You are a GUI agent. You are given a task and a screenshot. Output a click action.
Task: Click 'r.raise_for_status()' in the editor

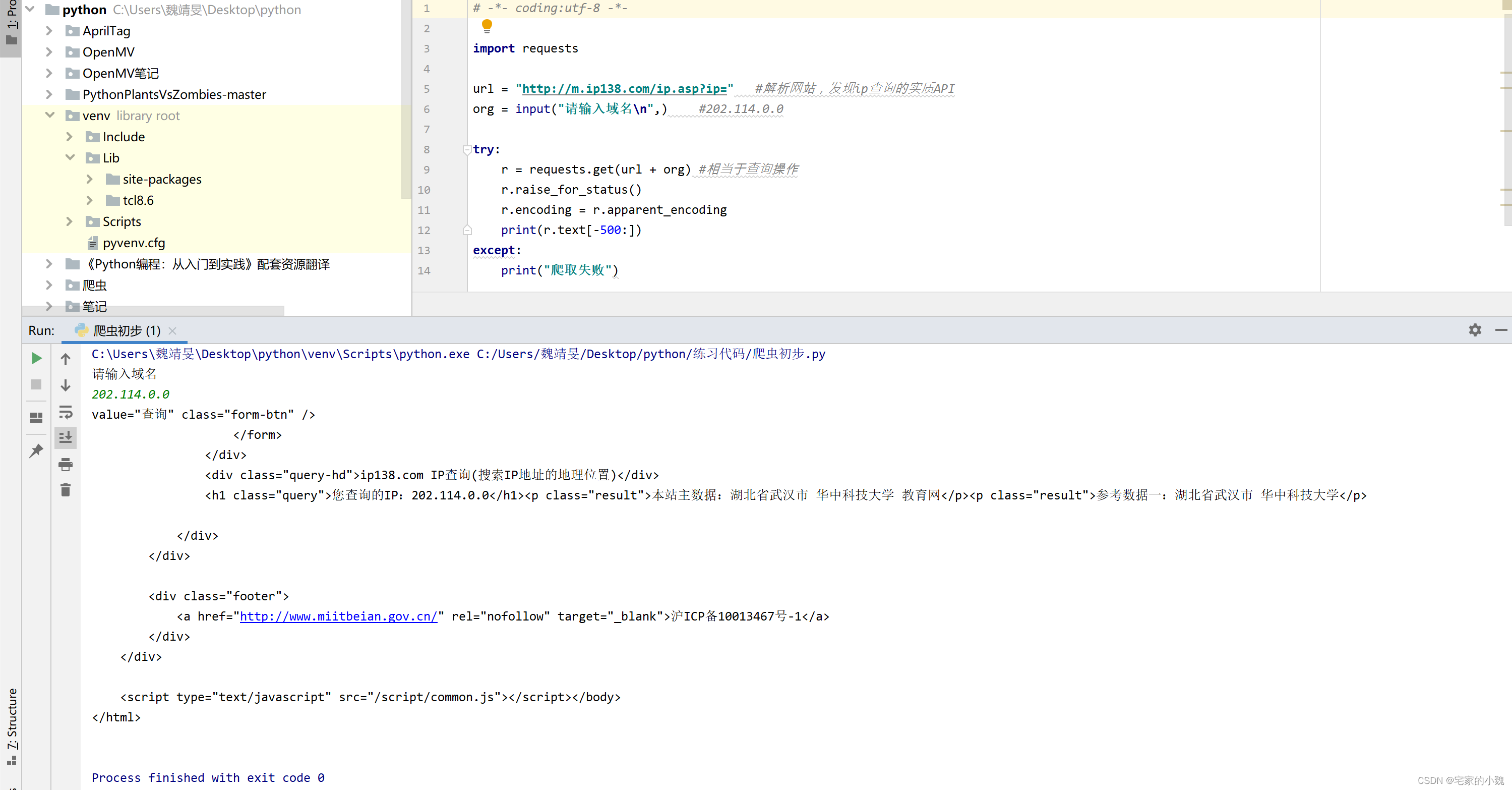(571, 190)
